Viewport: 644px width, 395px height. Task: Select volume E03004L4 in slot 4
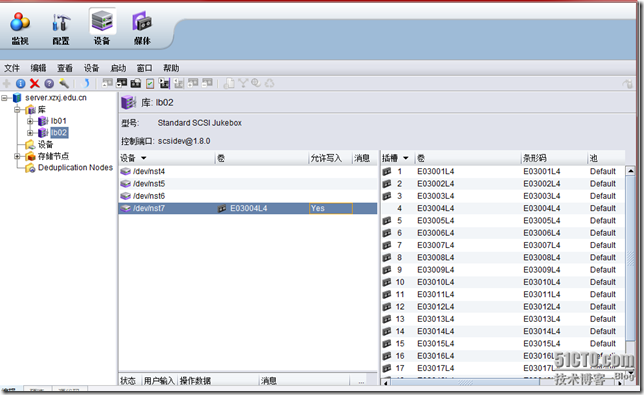[x=436, y=209]
